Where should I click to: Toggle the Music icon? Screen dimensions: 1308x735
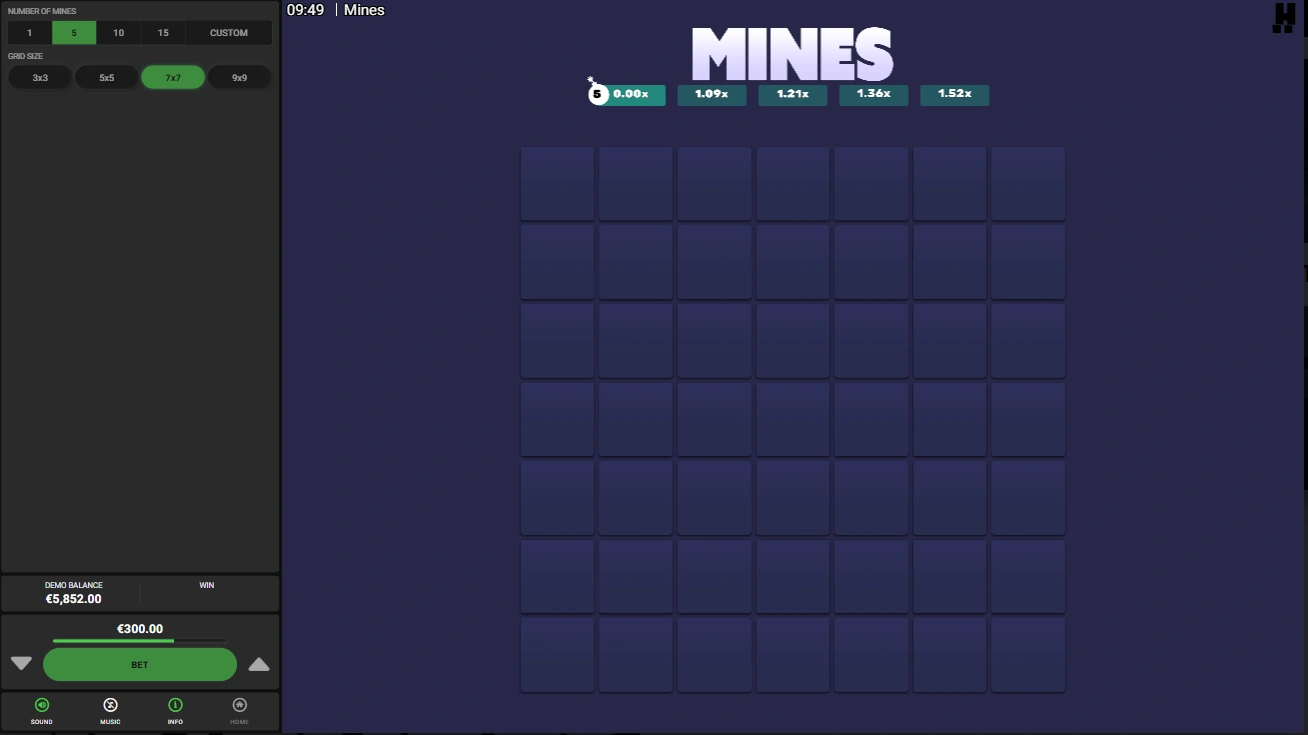(110, 706)
